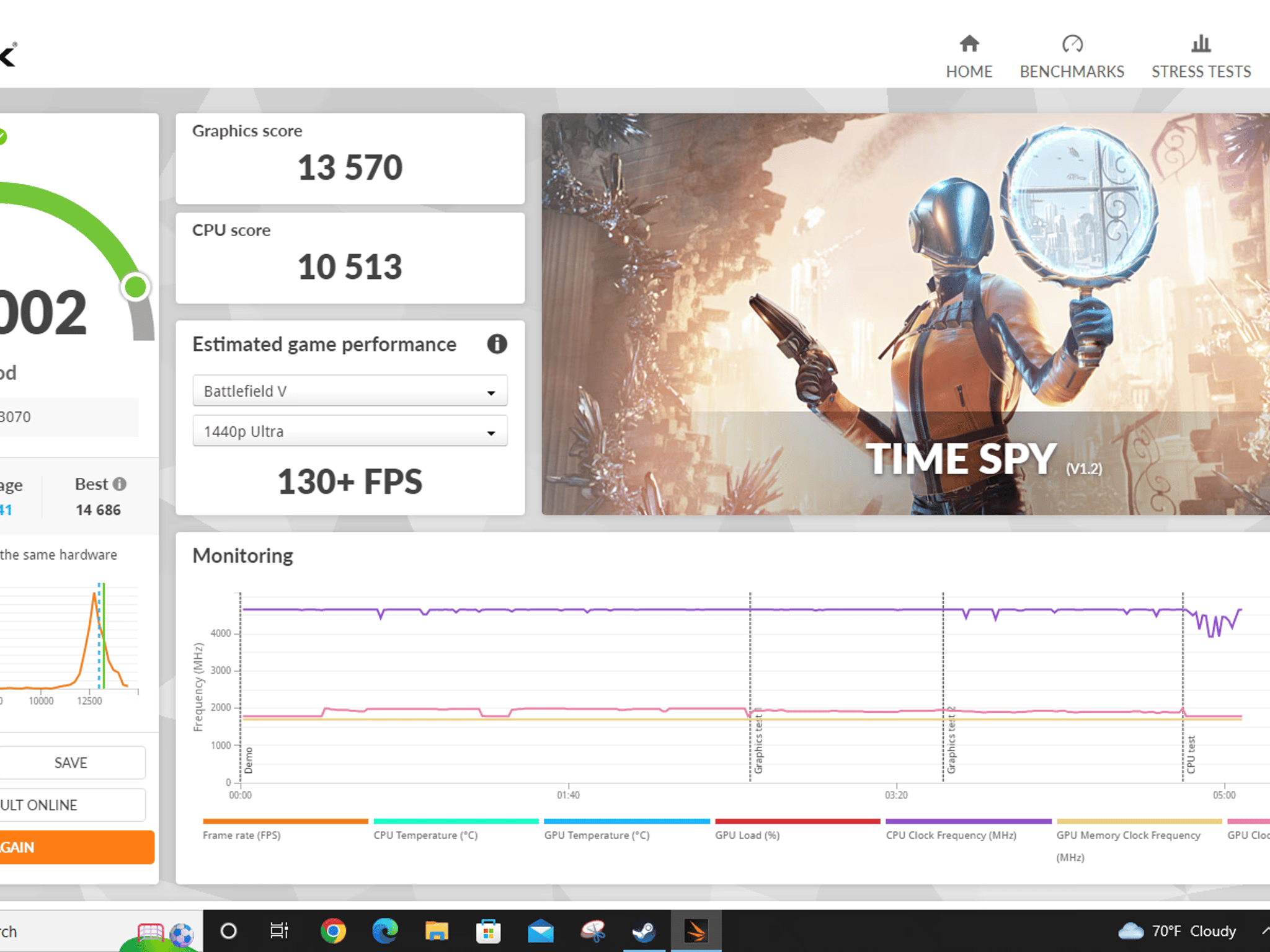Click the Time Spy hero image
Image resolution: width=1270 pixels, height=952 pixels.
(905, 314)
